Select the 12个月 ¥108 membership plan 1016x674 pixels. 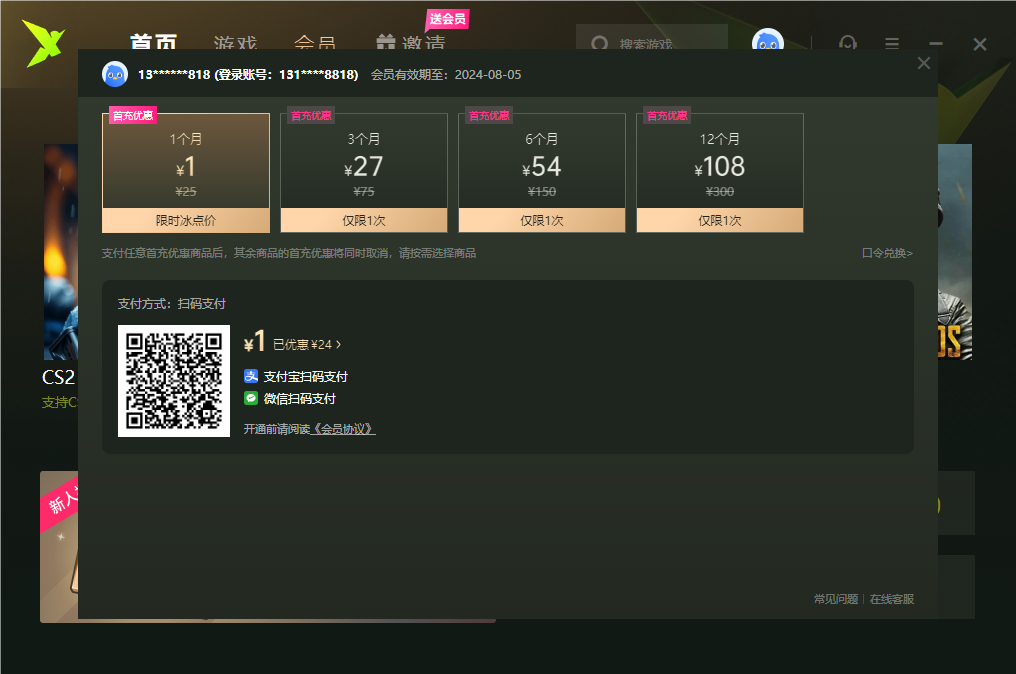tap(720, 172)
